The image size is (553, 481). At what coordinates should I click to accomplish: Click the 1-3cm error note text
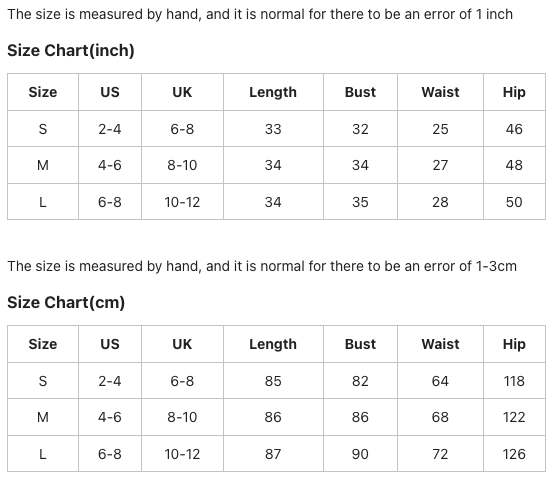pyautogui.click(x=262, y=266)
